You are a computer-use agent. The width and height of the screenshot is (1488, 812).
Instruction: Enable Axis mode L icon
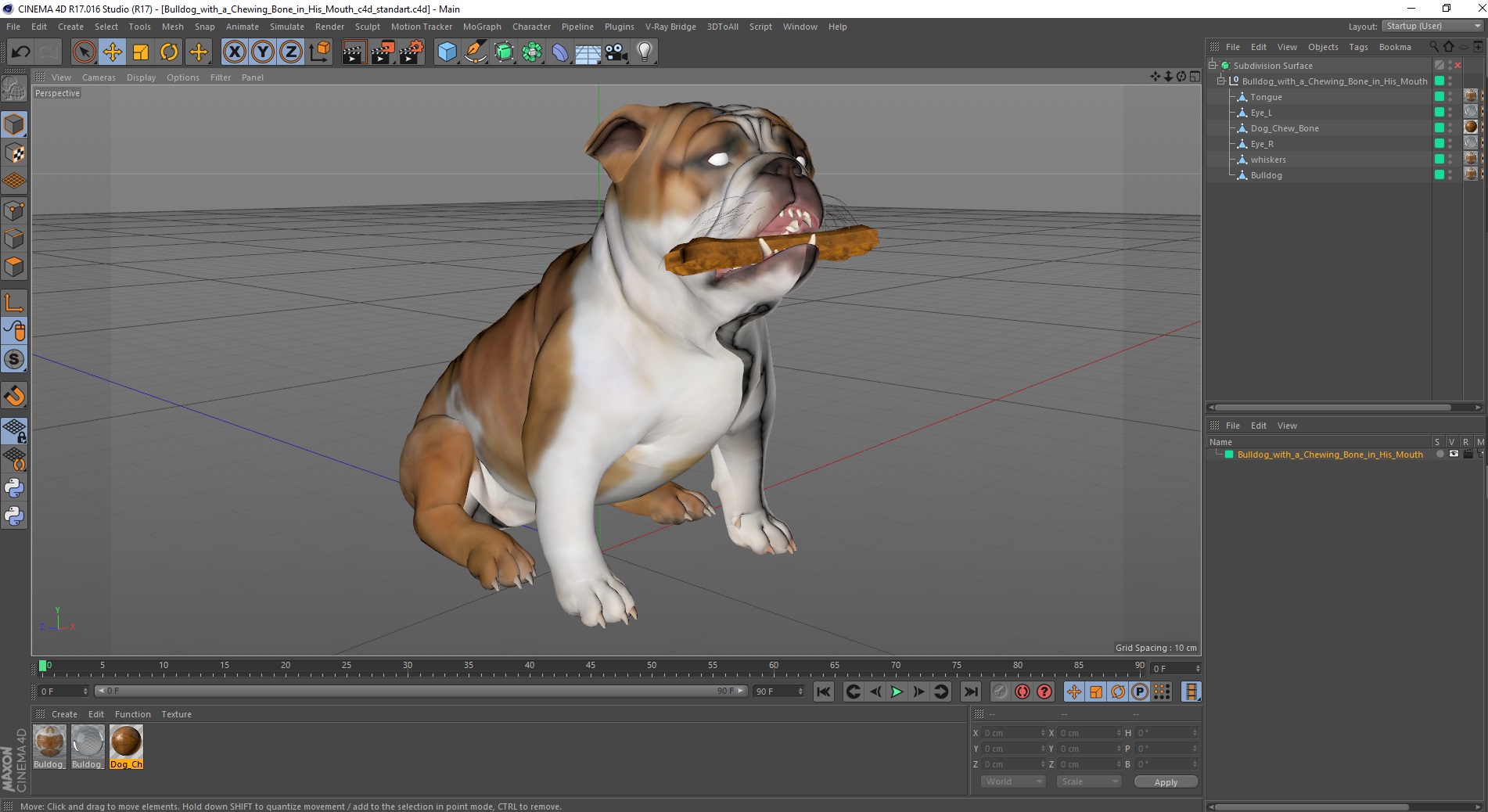tap(14, 303)
